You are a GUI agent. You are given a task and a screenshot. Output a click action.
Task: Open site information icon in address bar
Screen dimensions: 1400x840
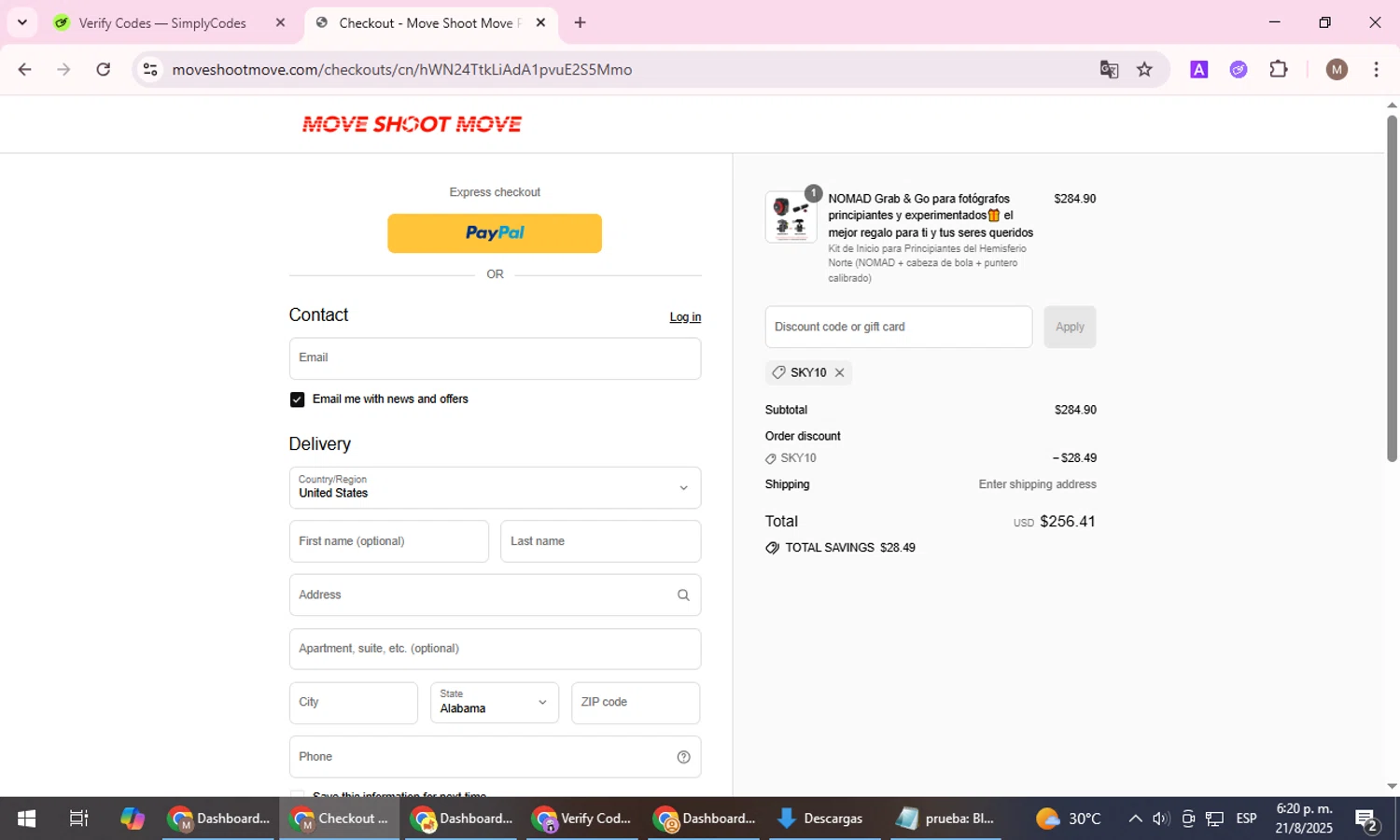[149, 69]
